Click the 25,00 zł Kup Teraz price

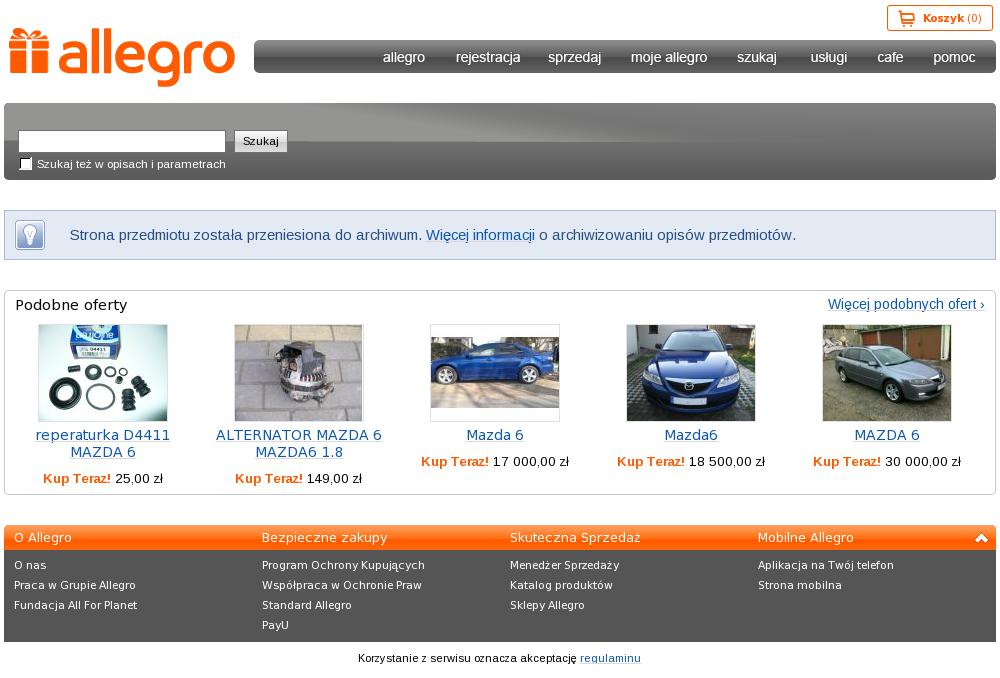[103, 478]
